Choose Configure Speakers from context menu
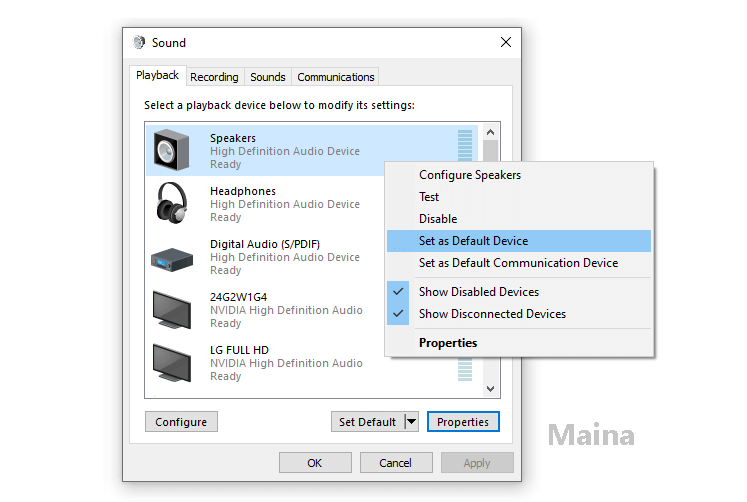 pos(519,175)
